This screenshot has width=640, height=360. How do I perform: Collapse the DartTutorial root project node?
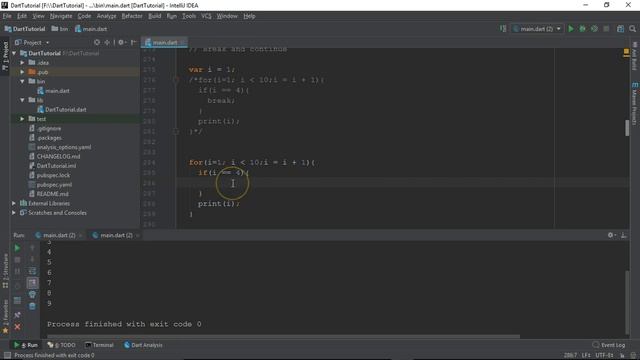click(x=14, y=53)
